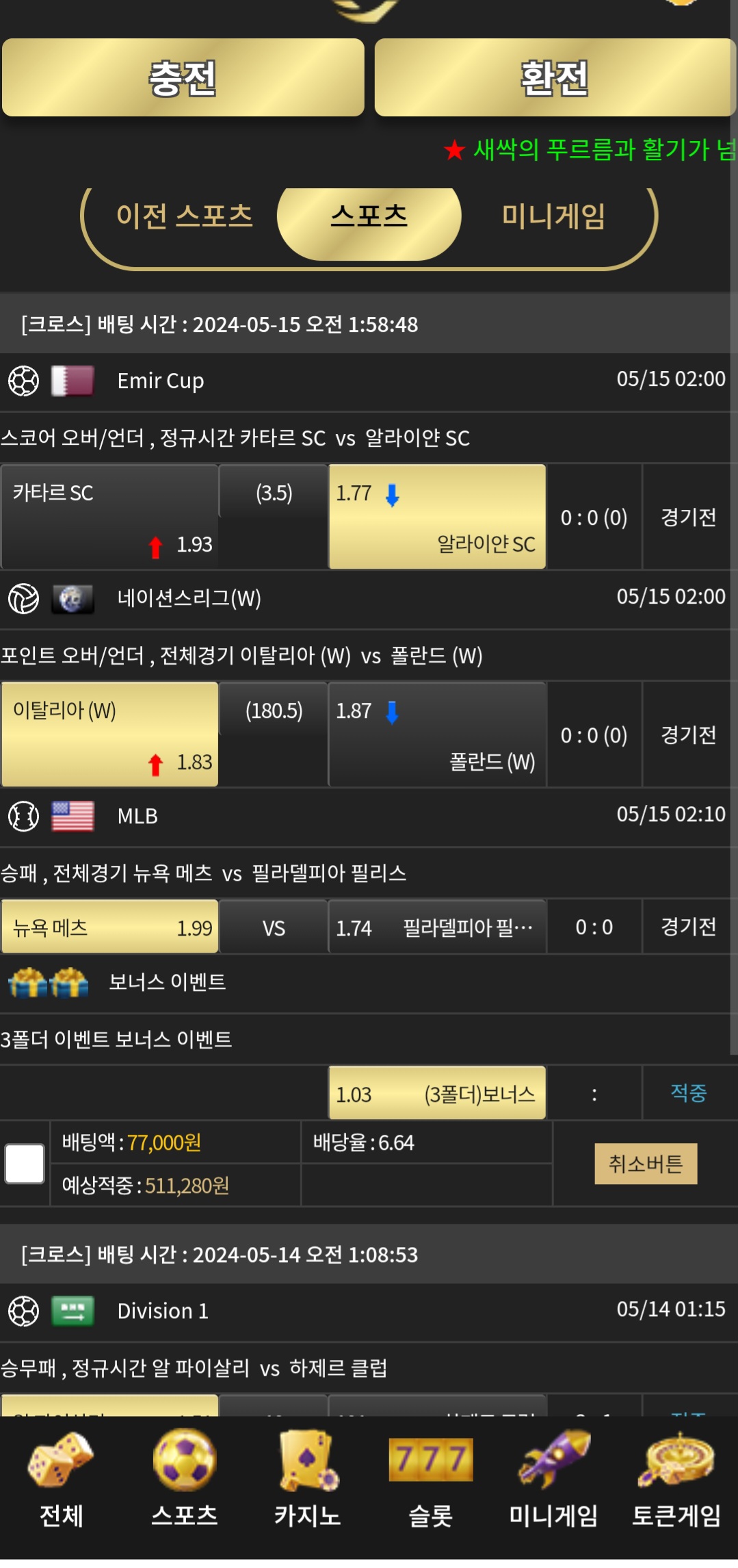Open the soccer ball 스포츠 nav icon
The image size is (738, 1568).
(x=185, y=1460)
